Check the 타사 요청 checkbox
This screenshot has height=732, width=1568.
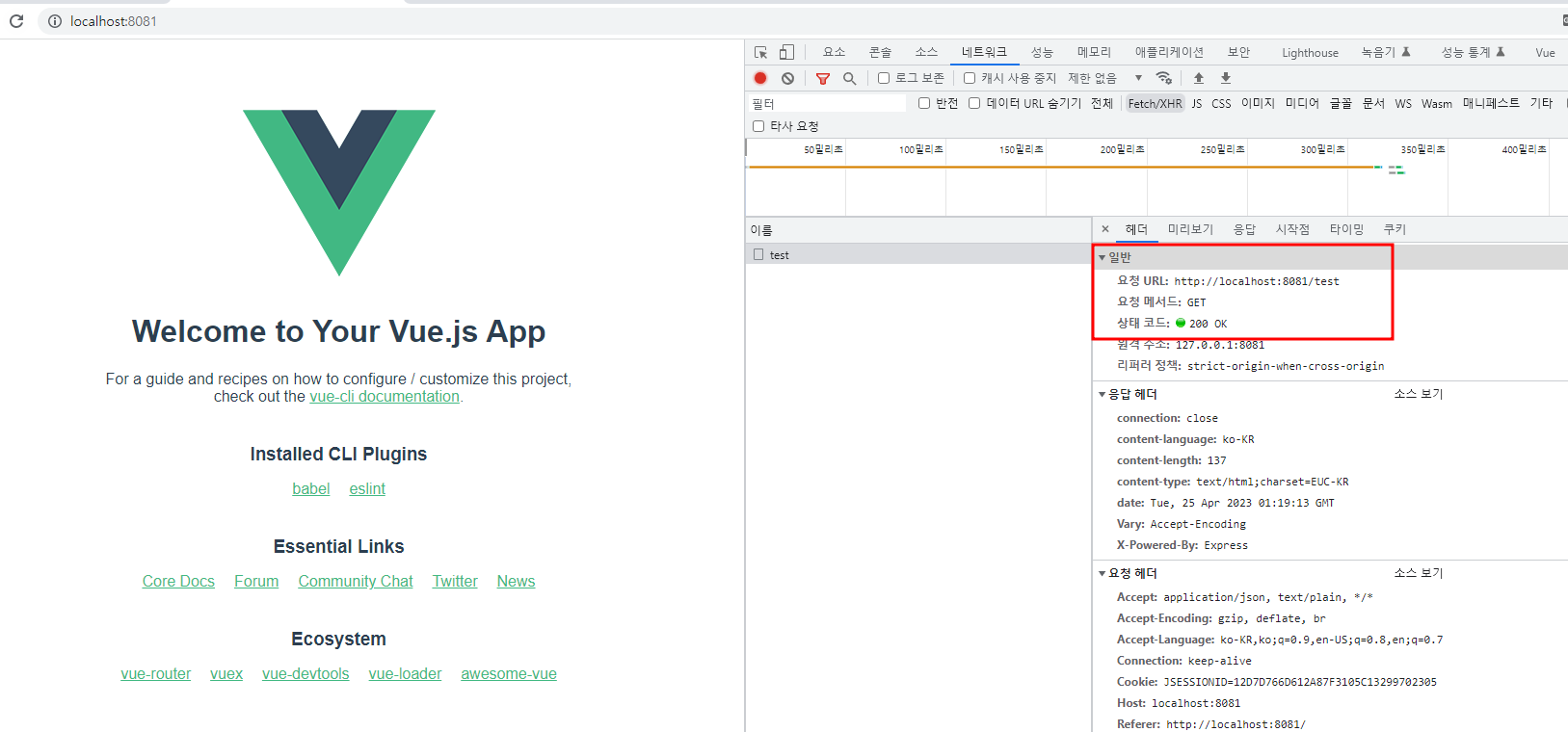coord(758,126)
